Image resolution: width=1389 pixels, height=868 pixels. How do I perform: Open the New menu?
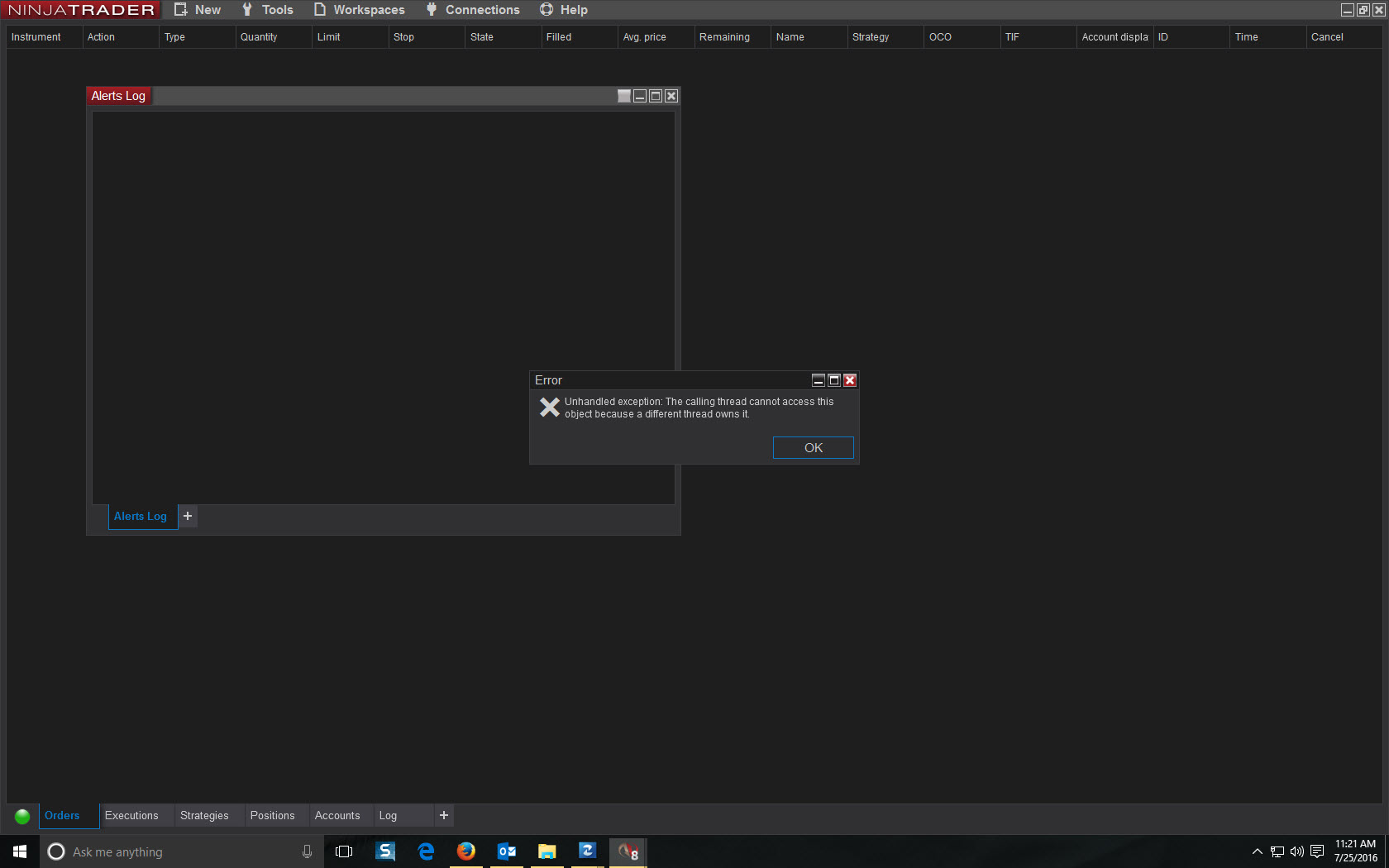(x=198, y=10)
